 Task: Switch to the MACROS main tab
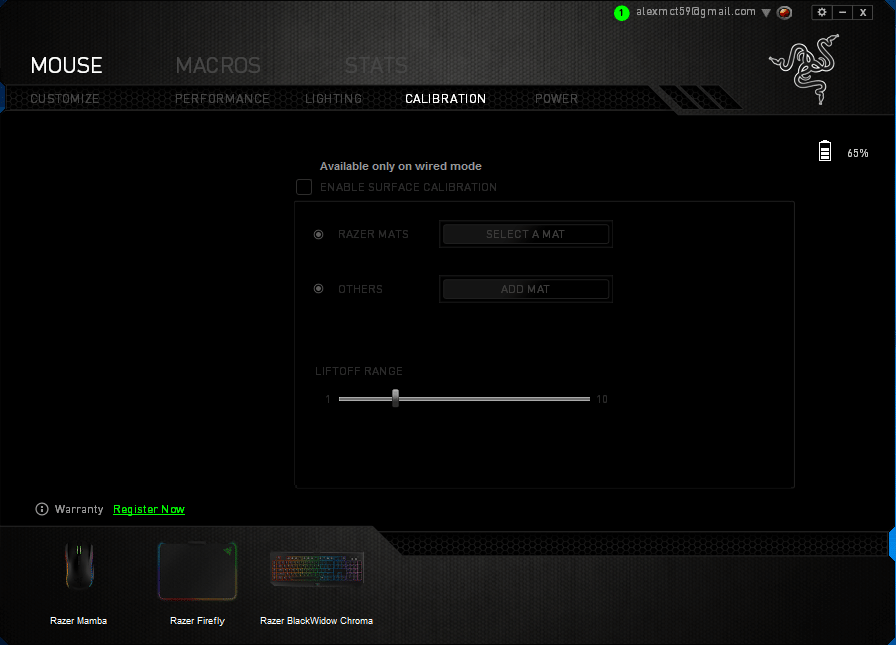tap(218, 66)
